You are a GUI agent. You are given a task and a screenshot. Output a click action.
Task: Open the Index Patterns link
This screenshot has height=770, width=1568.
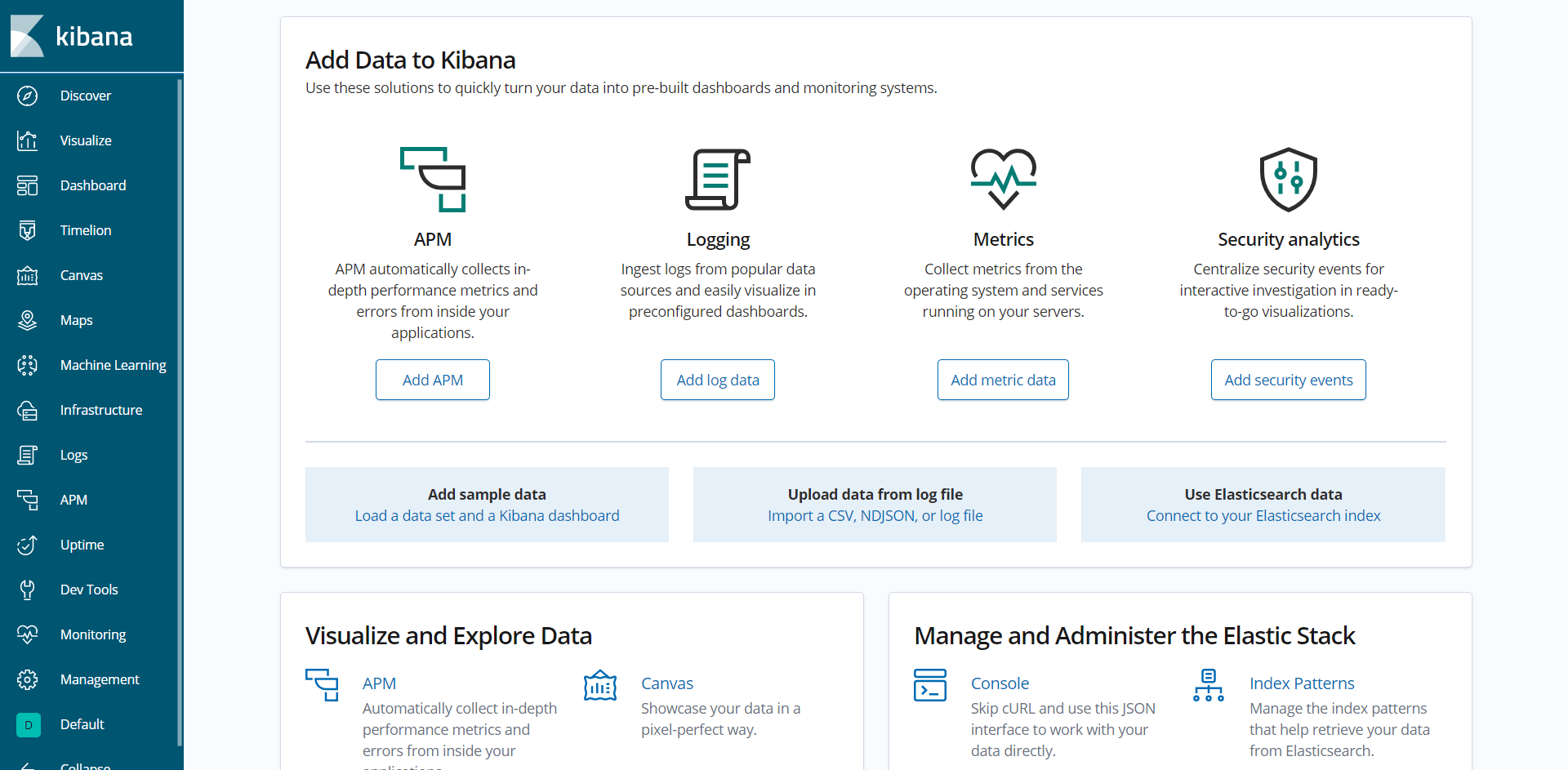(x=1302, y=683)
